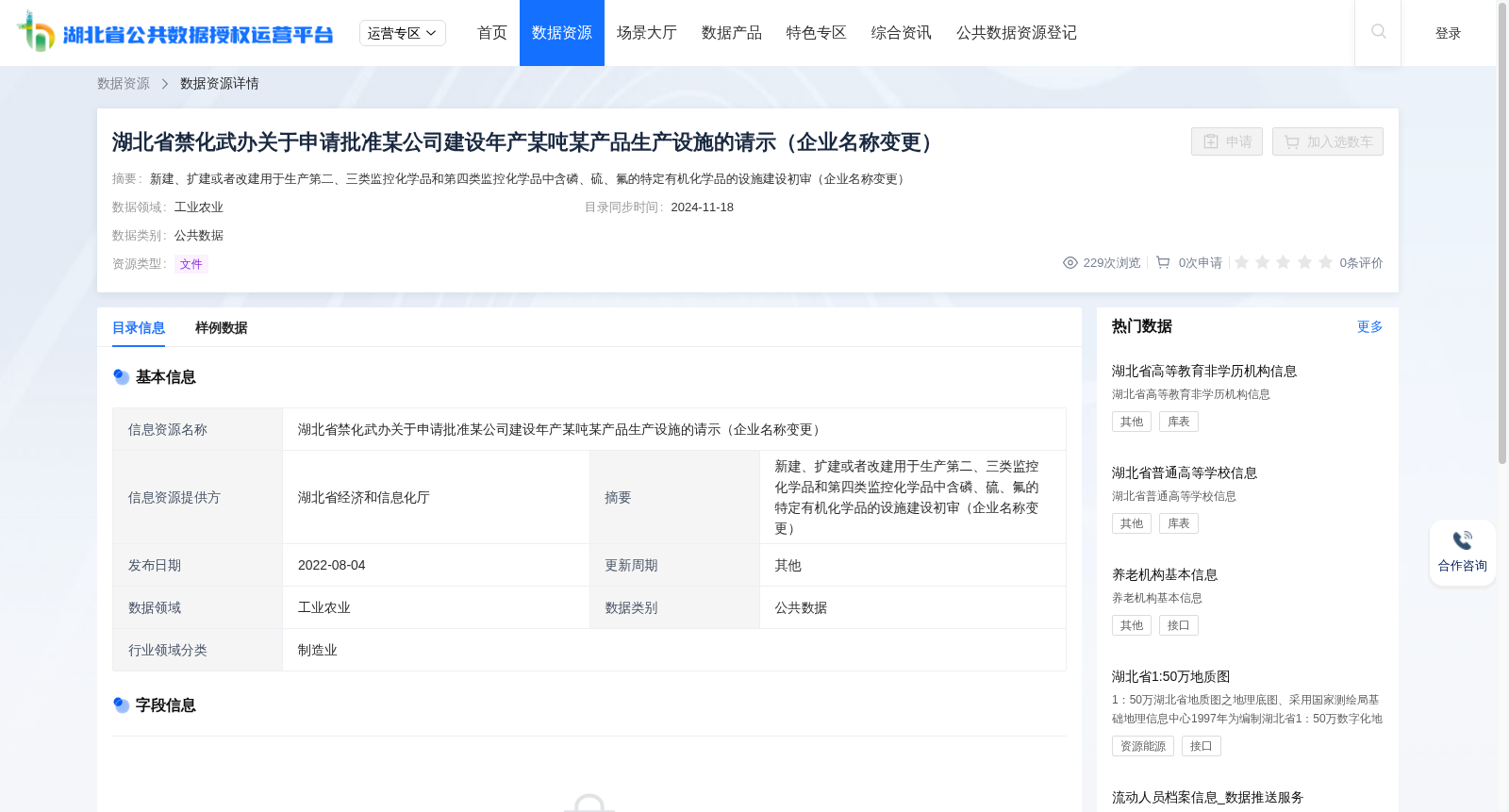The width and height of the screenshot is (1509, 812).
Task: Open 数据资源 navigation tab
Action: point(562,33)
